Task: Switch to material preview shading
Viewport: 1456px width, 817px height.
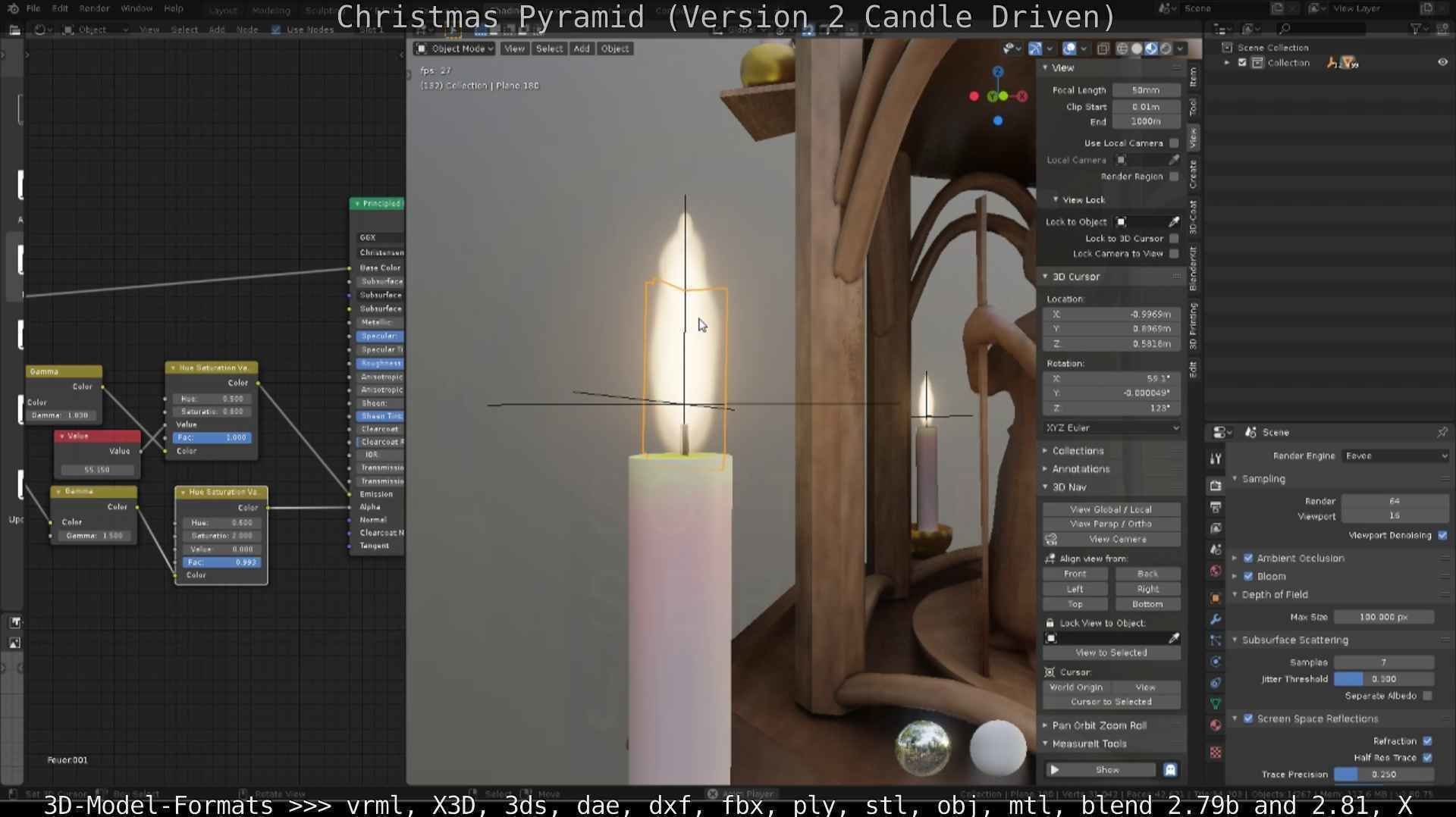Action: coord(1151,49)
